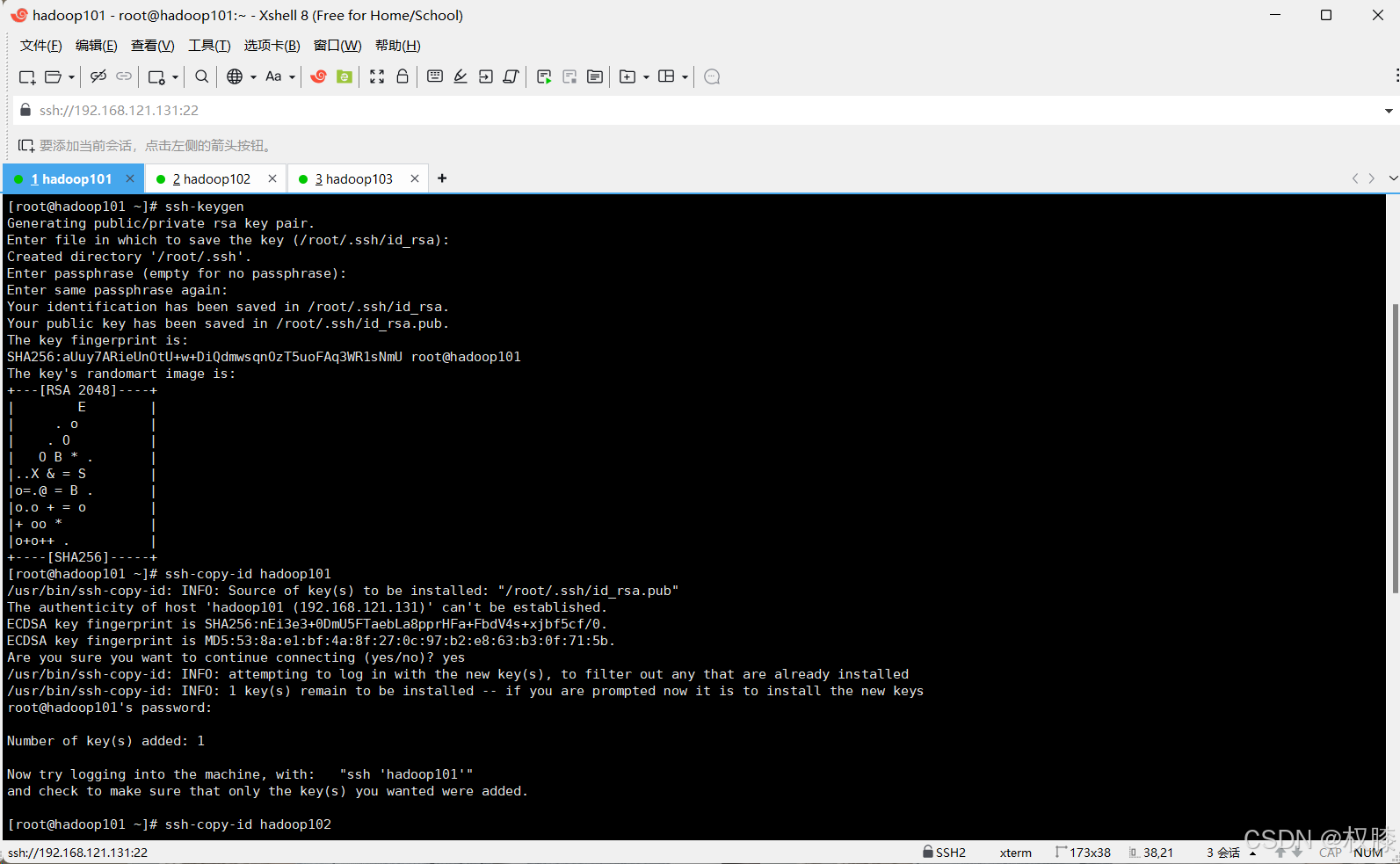Click the terminal vertical scrollbar thumb
The height and width of the screenshot is (864, 1400).
(1395, 448)
